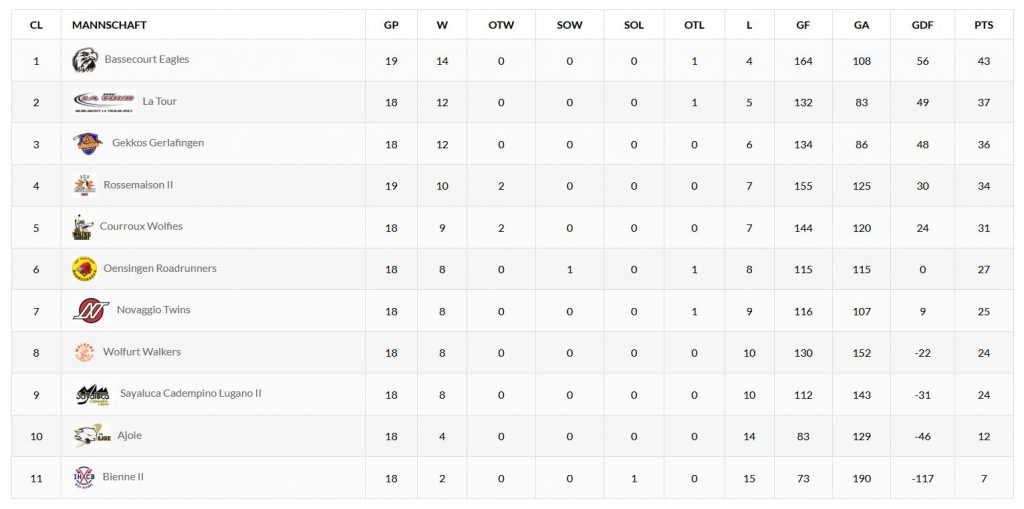Open the Gekkos Gerlafingen team link
Viewport: 1024px width, 509px height.
click(158, 142)
